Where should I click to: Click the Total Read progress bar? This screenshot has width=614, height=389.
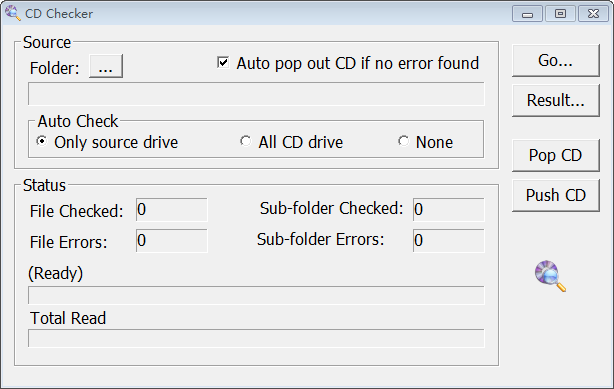click(256, 338)
